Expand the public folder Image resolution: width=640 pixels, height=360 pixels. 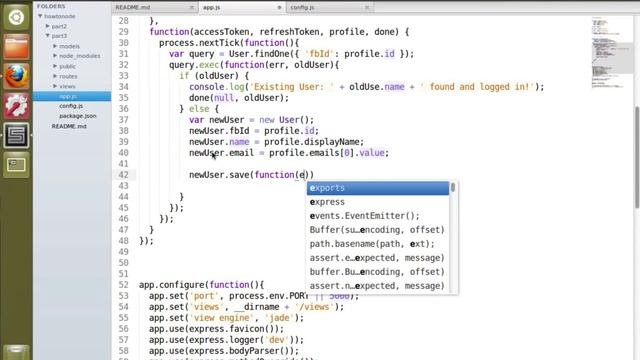tap(55, 66)
